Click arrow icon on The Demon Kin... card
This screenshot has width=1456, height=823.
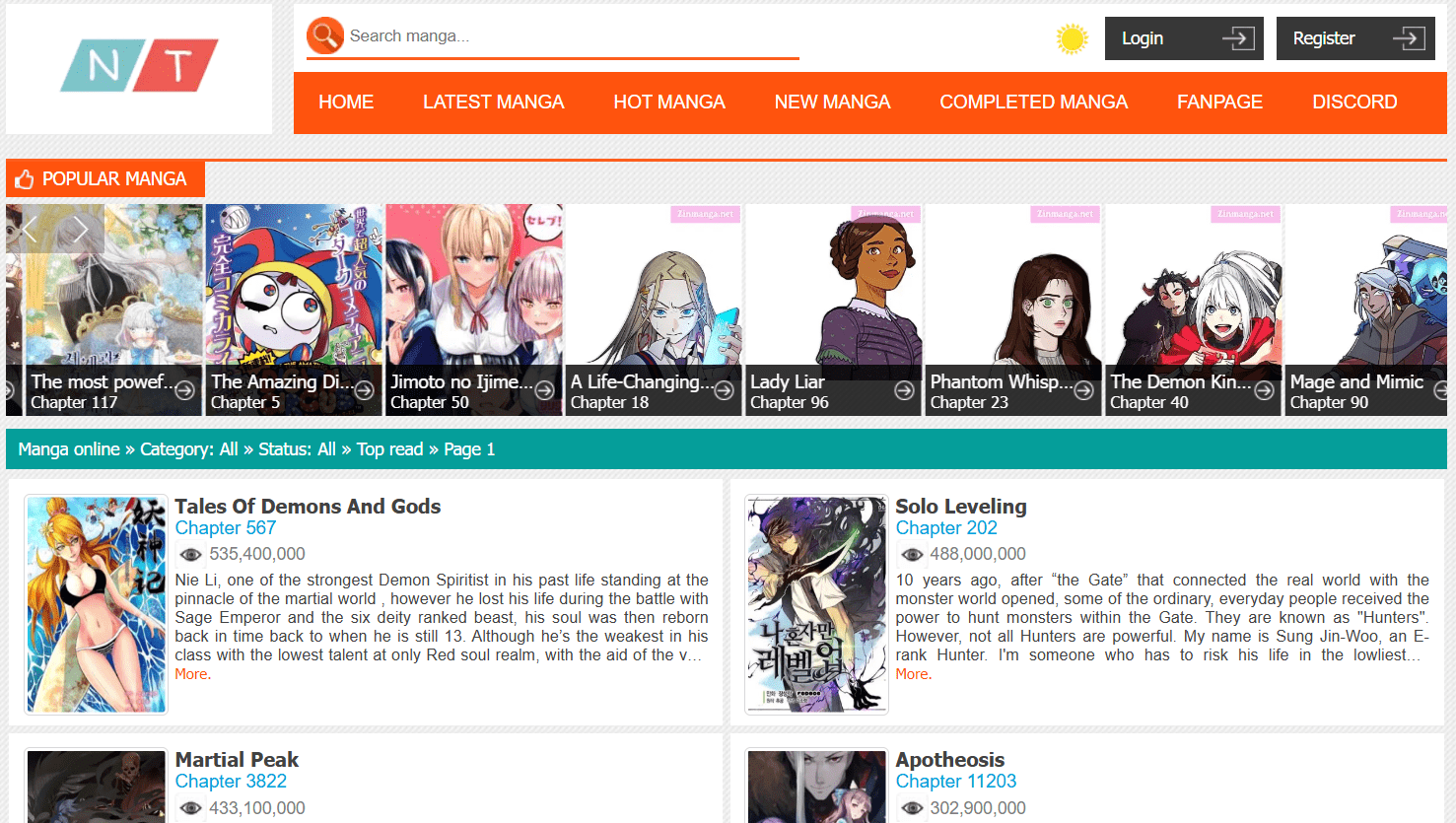[x=1264, y=390]
